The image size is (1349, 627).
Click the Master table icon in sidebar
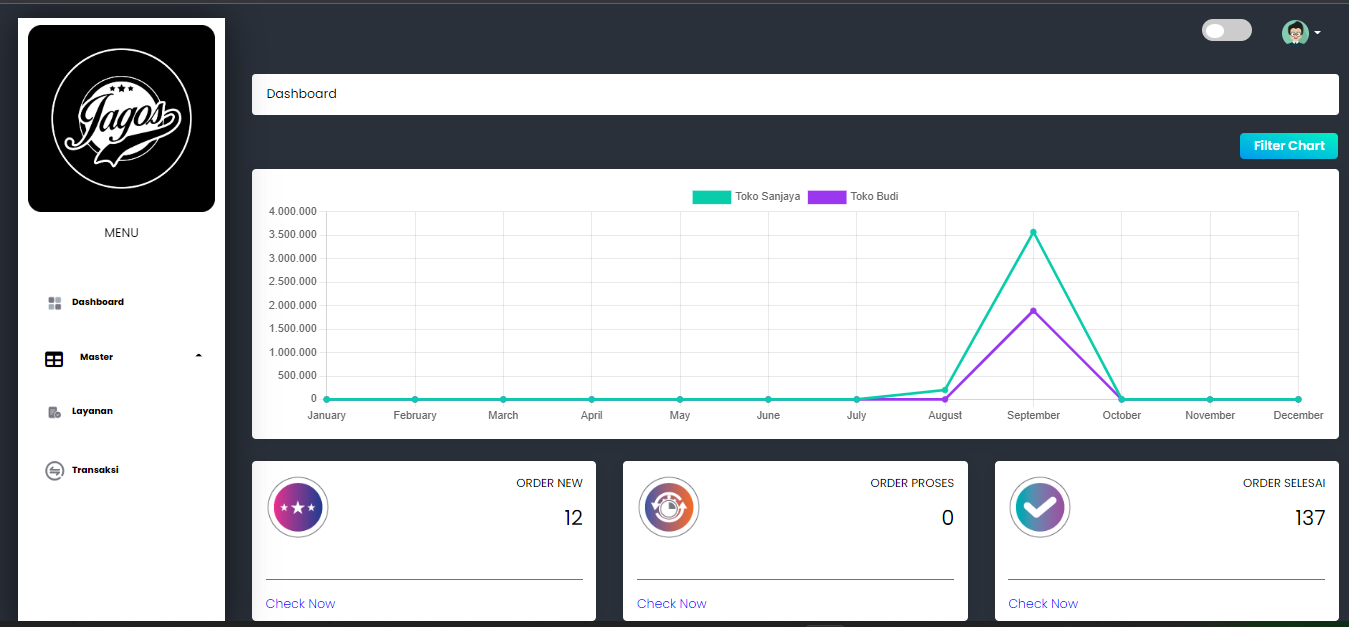tap(54, 359)
